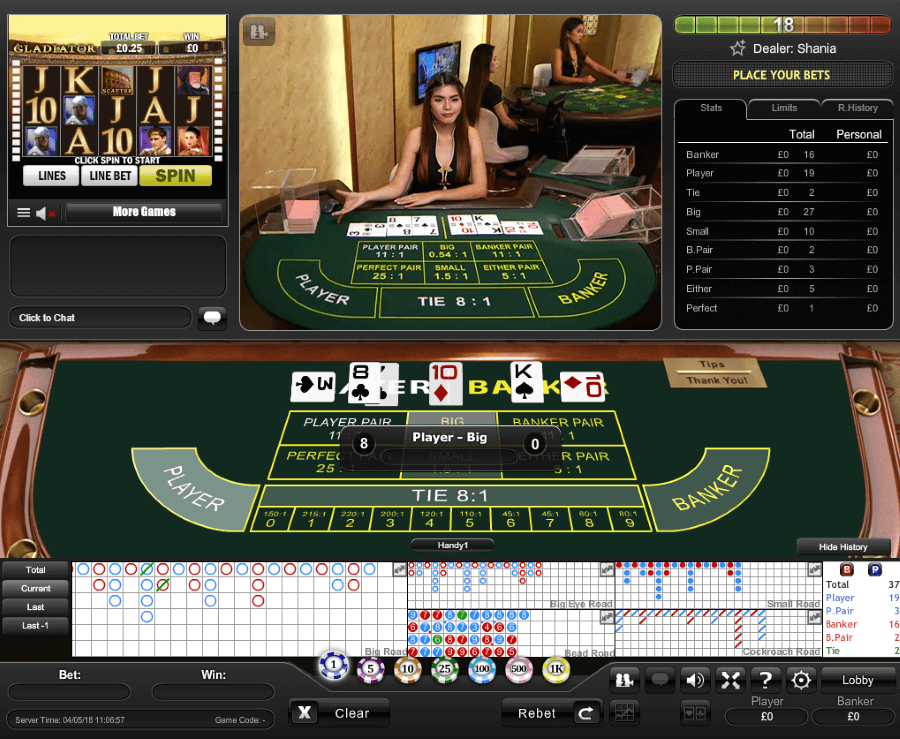Switch to the Limits tab
900x739 pixels.
click(784, 108)
